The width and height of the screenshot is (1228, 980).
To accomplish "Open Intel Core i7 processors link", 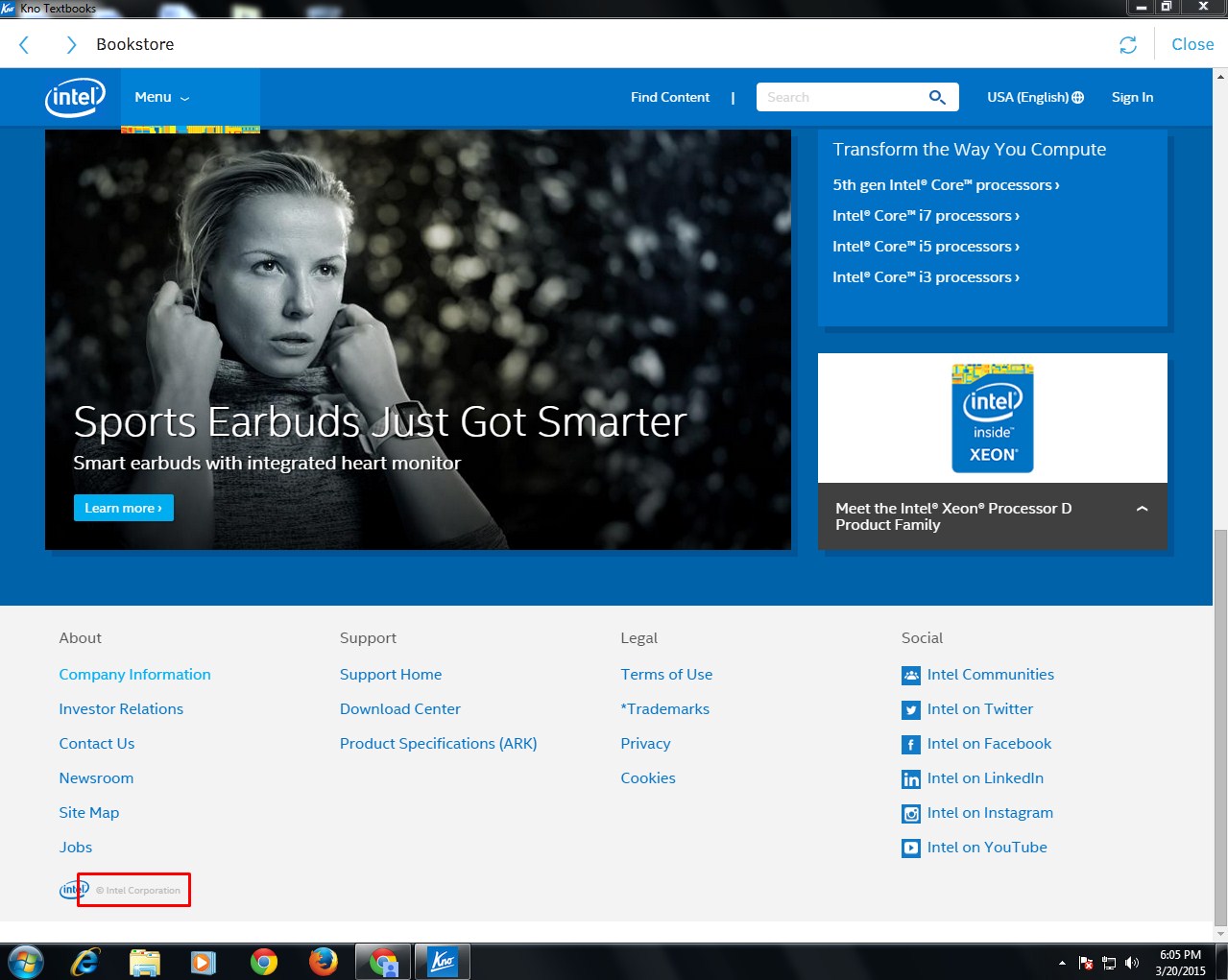I will point(926,216).
